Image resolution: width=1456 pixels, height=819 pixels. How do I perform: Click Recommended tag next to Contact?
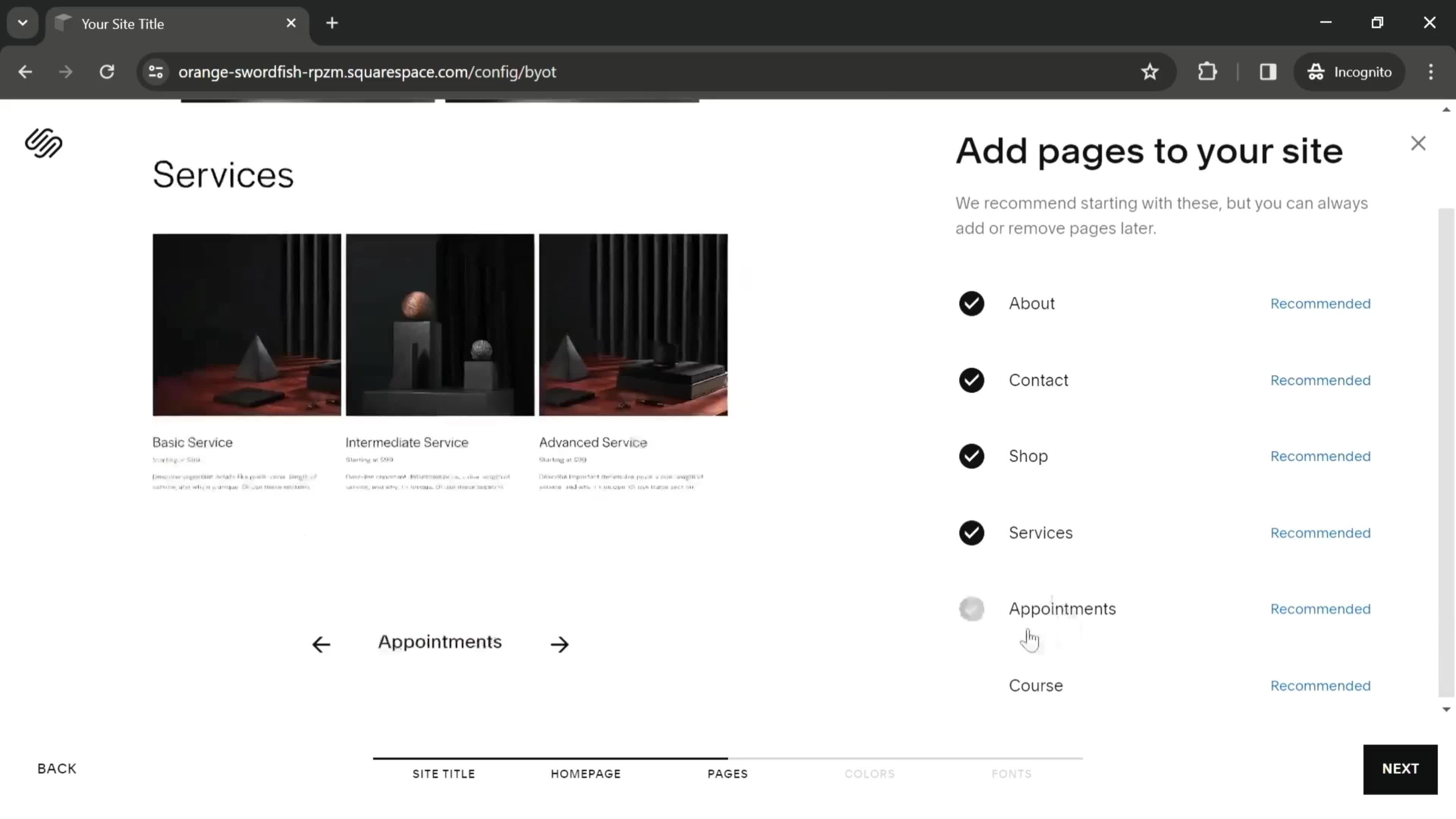pyautogui.click(x=1320, y=380)
